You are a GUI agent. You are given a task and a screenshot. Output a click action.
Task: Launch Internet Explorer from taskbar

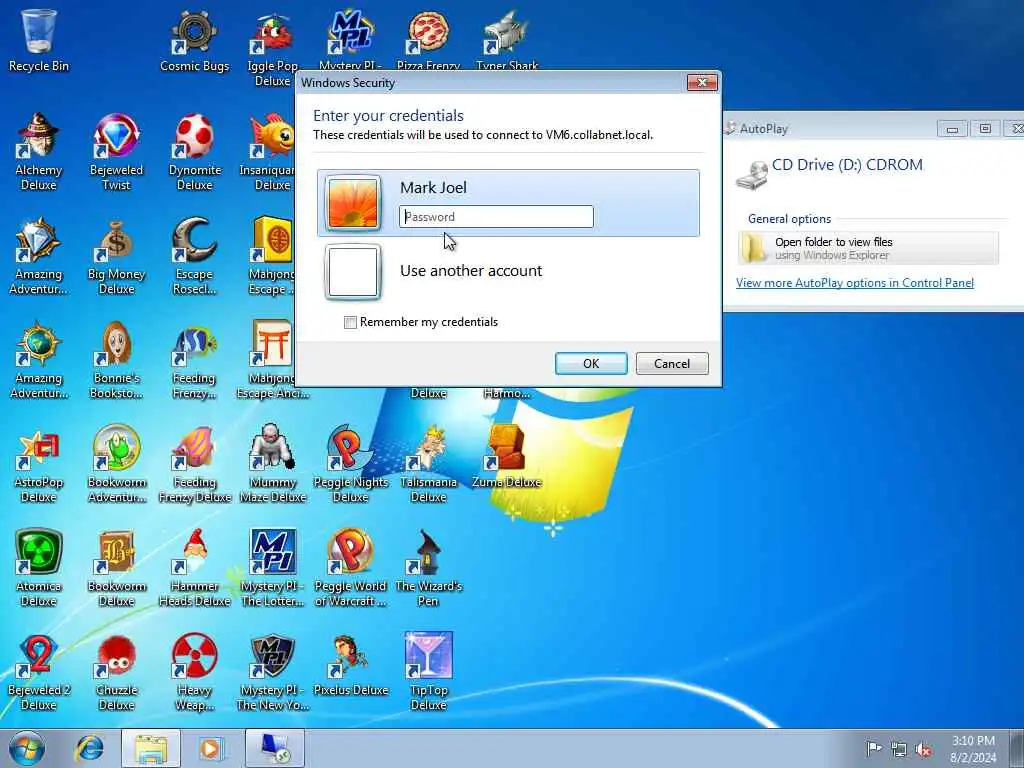coord(89,748)
